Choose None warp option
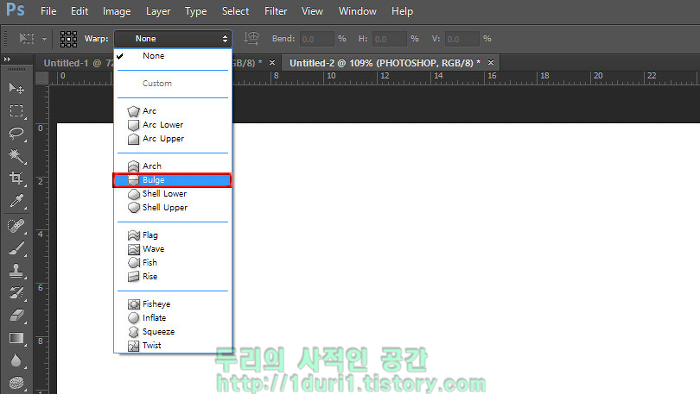Image resolution: width=700 pixels, height=394 pixels. click(173, 56)
